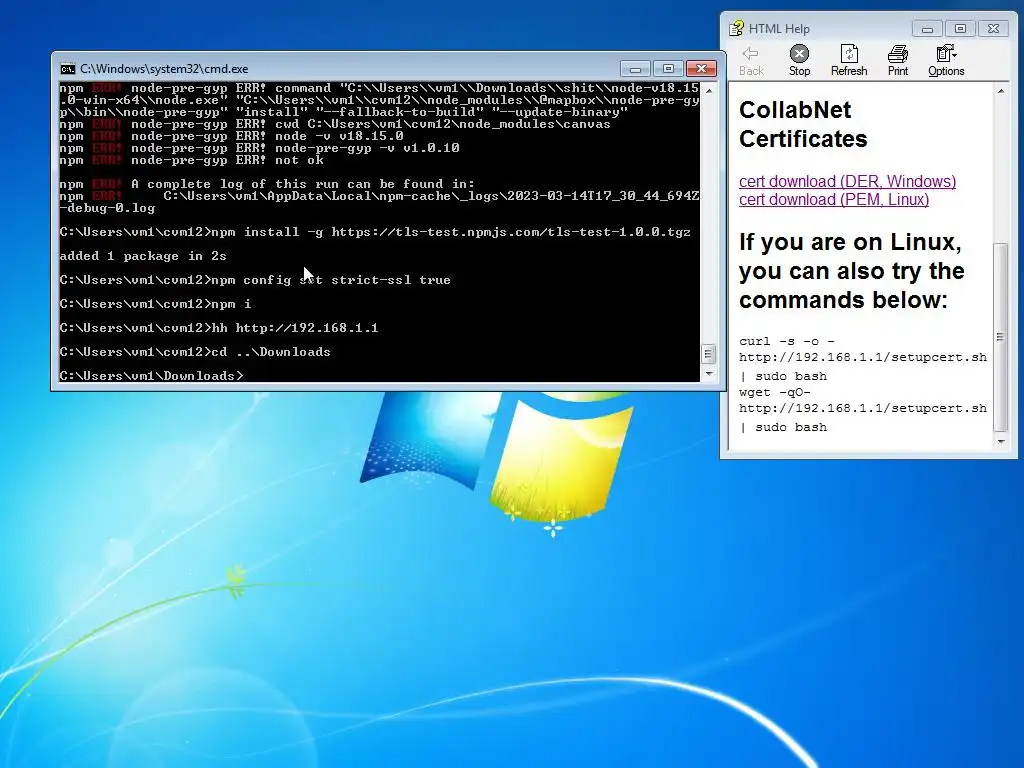
Task: Refresh the HTML Help page
Action: pos(849,61)
